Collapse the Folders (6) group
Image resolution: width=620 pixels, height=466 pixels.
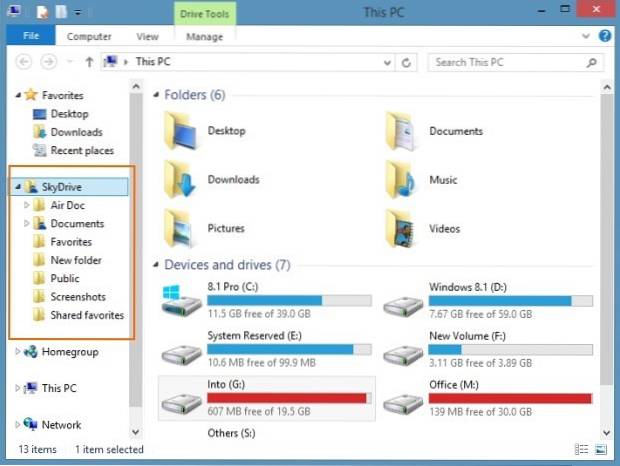point(157,96)
